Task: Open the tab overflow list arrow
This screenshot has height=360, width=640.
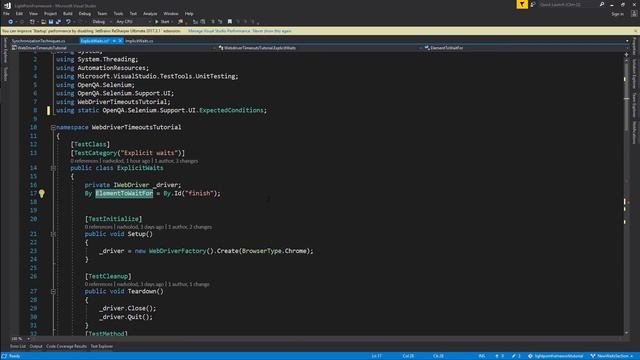Action: click(x=627, y=41)
